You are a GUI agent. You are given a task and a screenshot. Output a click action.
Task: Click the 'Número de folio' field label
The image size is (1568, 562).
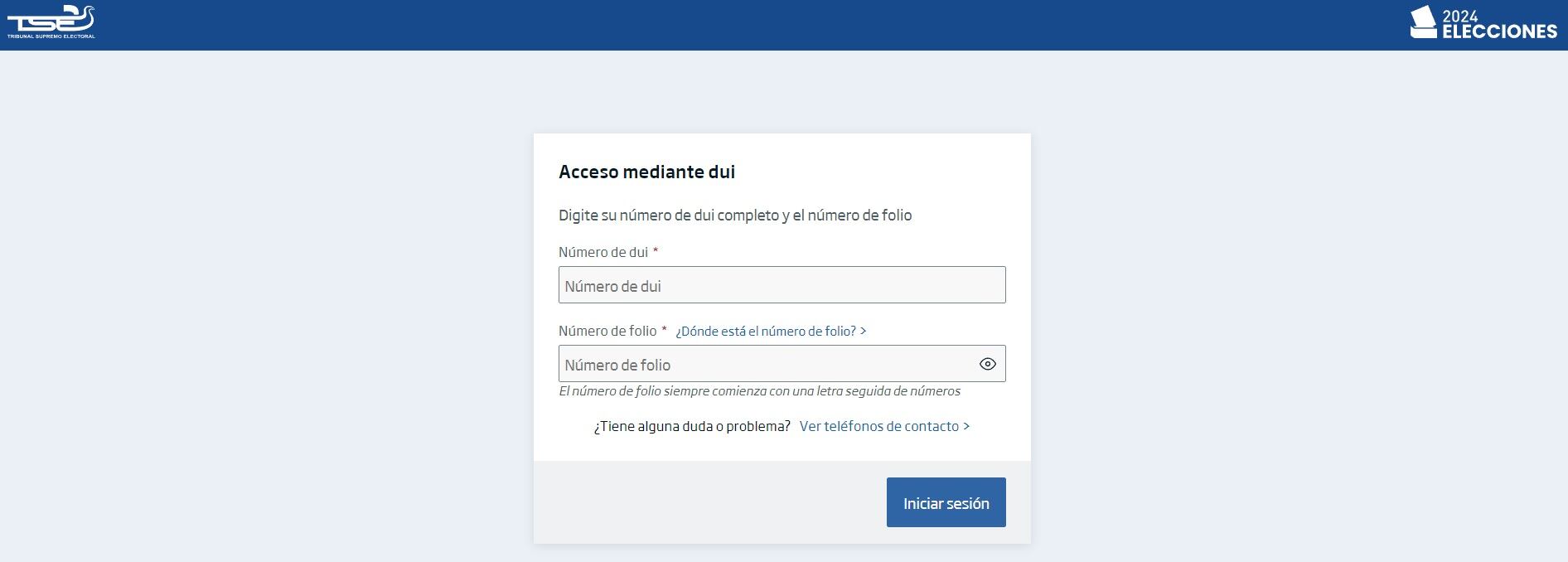[607, 331]
